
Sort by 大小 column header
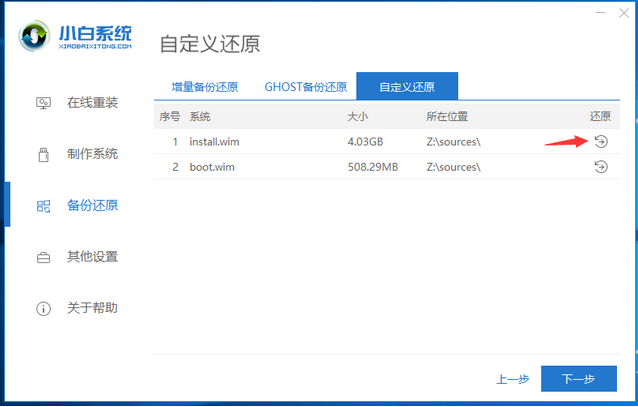(358, 117)
